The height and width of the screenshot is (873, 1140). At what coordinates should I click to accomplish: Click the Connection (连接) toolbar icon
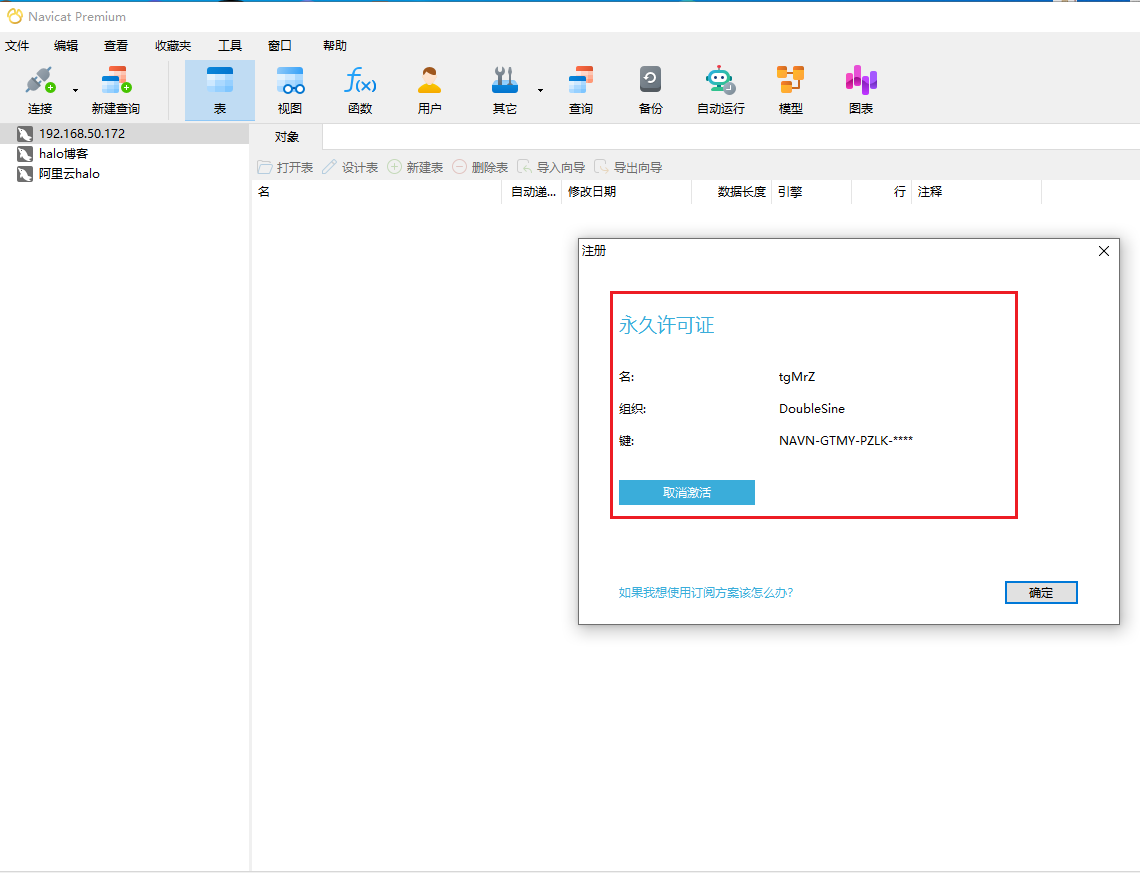click(x=40, y=90)
